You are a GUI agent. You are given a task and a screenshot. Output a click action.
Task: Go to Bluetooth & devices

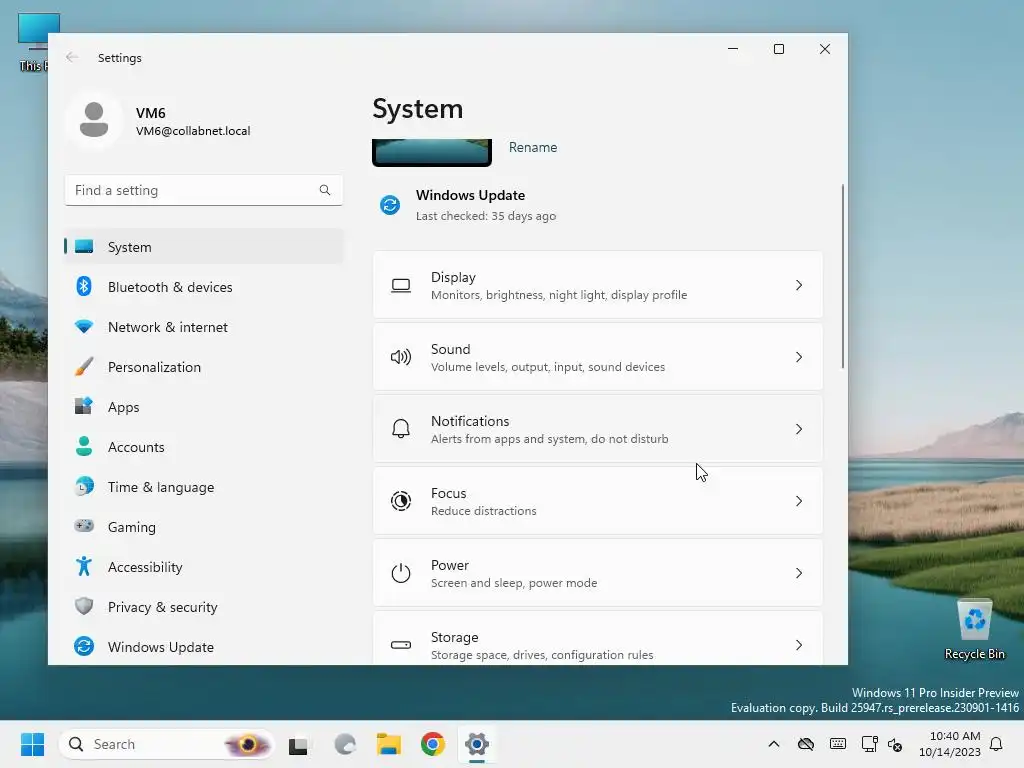click(204, 287)
